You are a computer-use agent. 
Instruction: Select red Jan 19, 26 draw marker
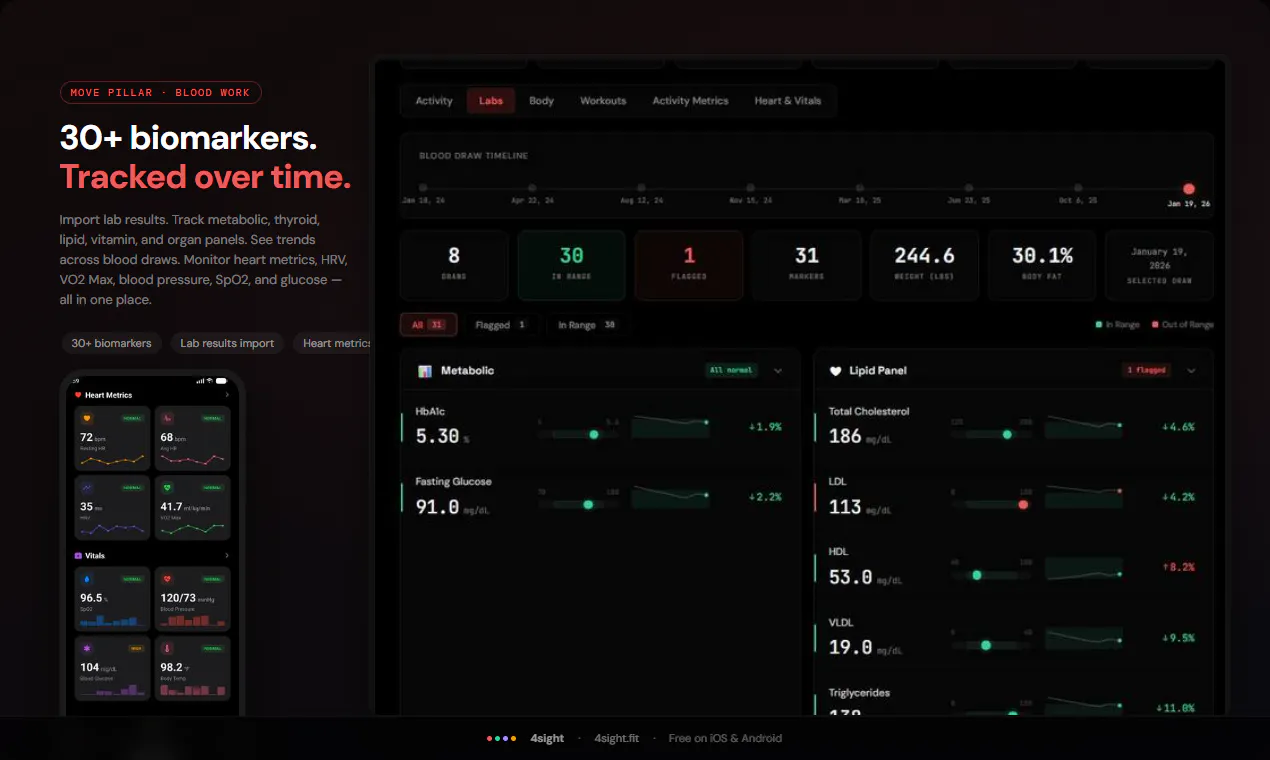pyautogui.click(x=1189, y=189)
